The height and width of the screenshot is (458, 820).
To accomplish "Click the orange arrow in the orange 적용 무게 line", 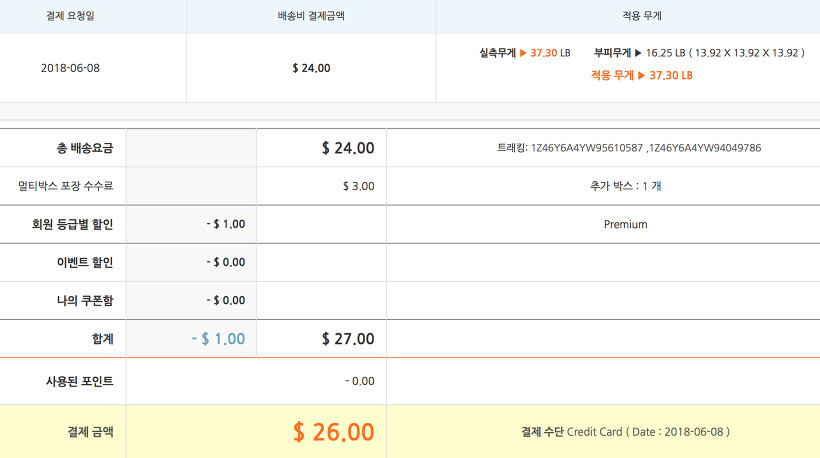I will tap(641, 75).
